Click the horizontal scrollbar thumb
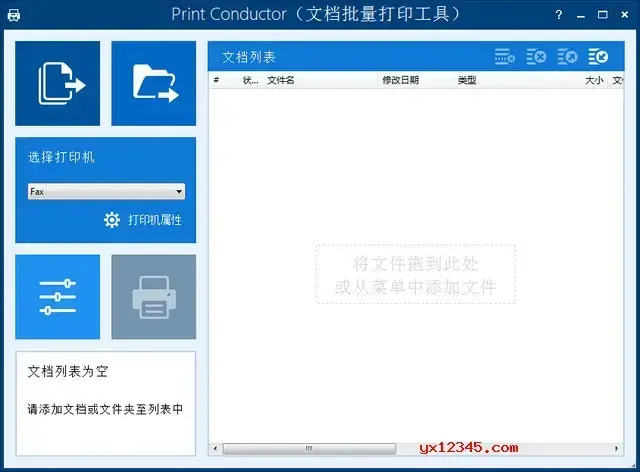This screenshot has height=472, width=640. [309, 449]
